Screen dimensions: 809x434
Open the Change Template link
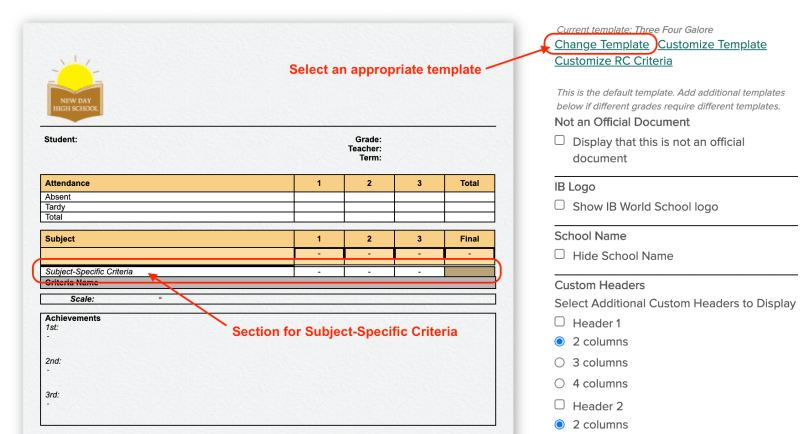coord(602,44)
